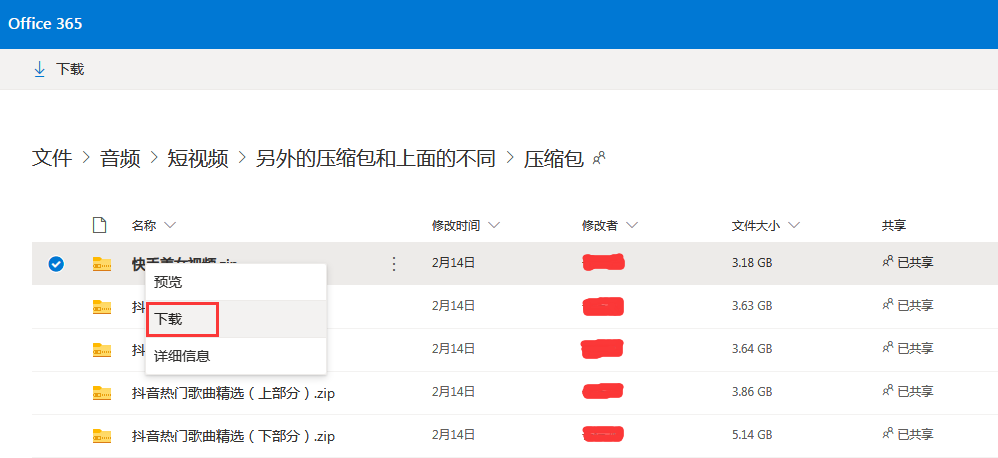
Task: Choose 详细信息 from the context menu
Action: tap(182, 355)
